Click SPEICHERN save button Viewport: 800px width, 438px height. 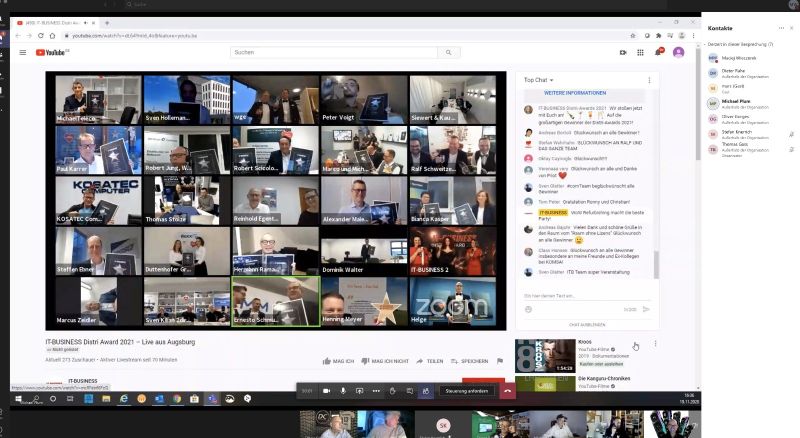[469, 361]
